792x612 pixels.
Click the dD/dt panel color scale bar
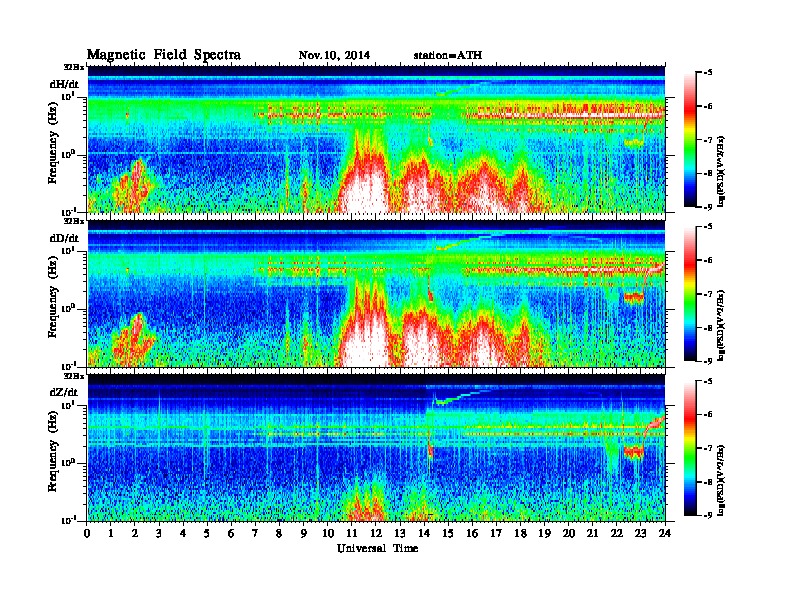coord(690,294)
